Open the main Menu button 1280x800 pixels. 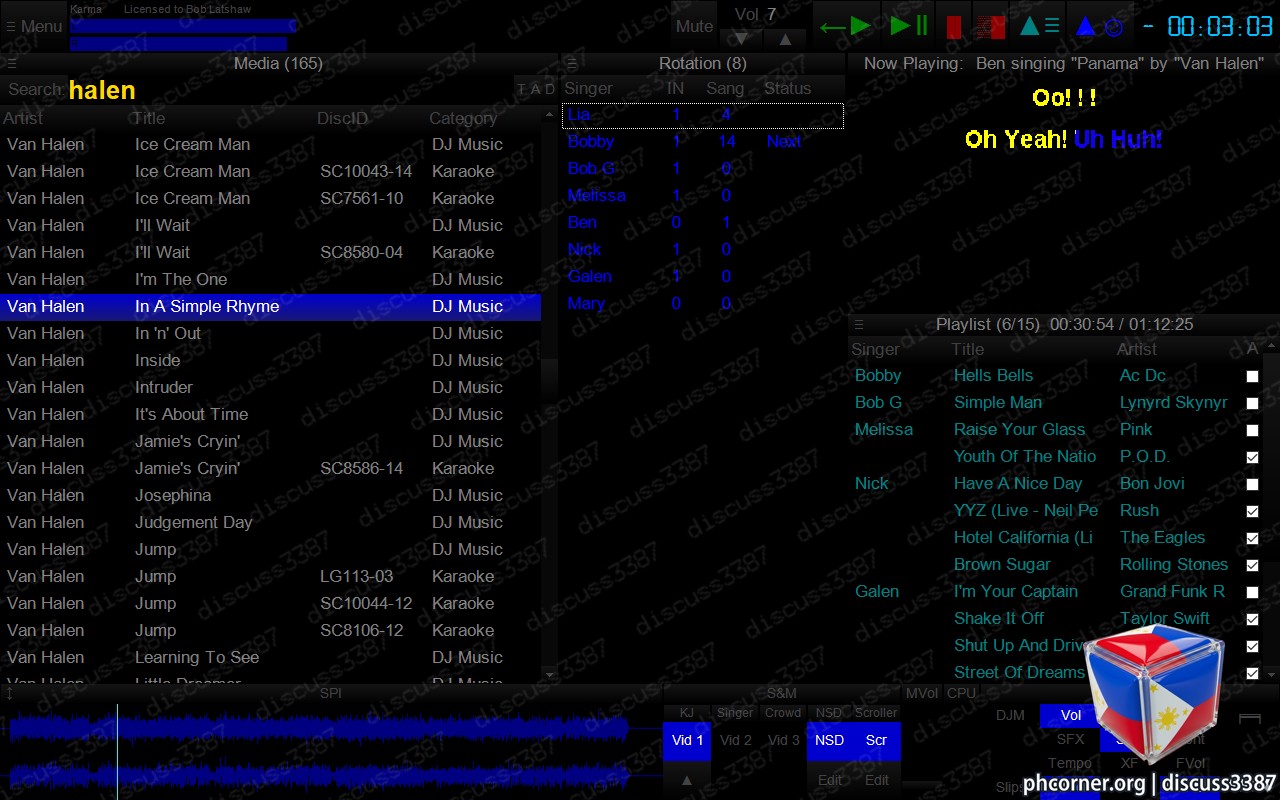click(34, 27)
